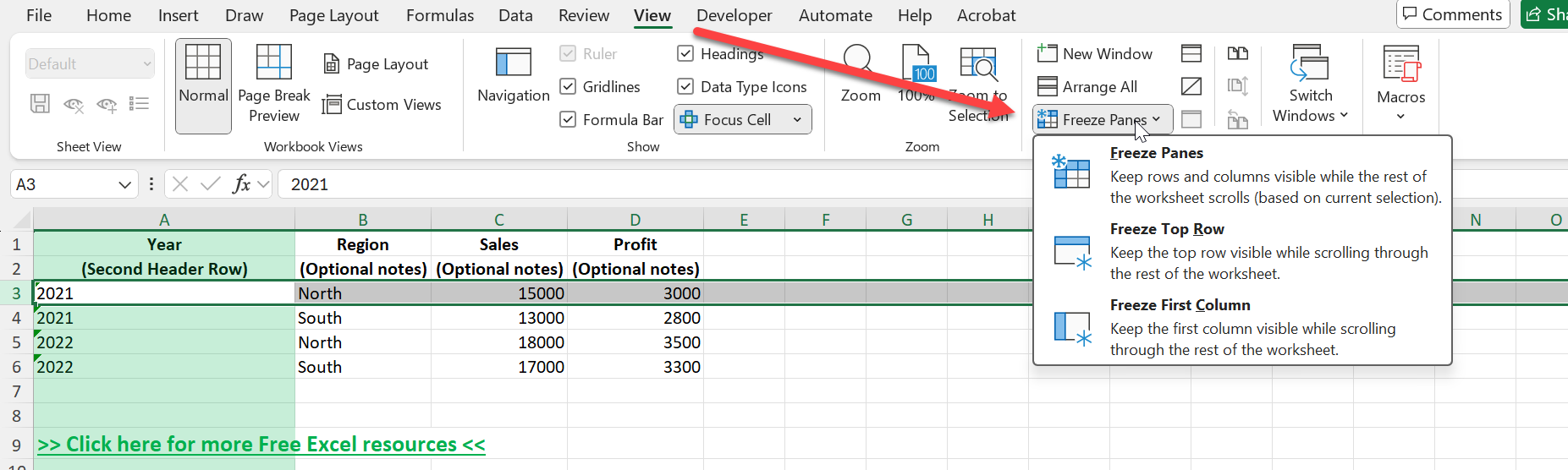Follow the Free Excel resources link
Viewport: 1568px width, 470px height.
(x=261, y=445)
